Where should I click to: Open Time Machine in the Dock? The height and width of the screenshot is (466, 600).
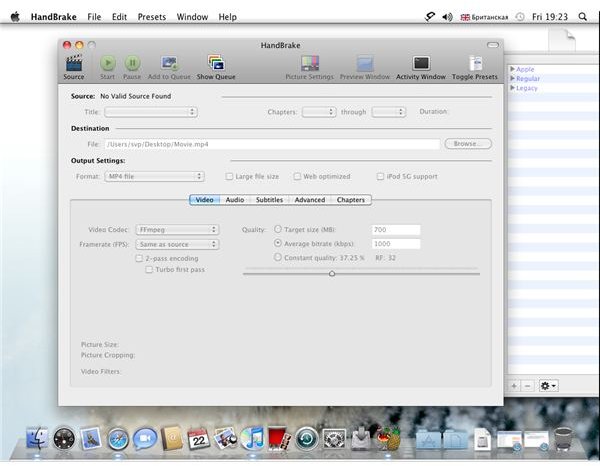click(307, 438)
